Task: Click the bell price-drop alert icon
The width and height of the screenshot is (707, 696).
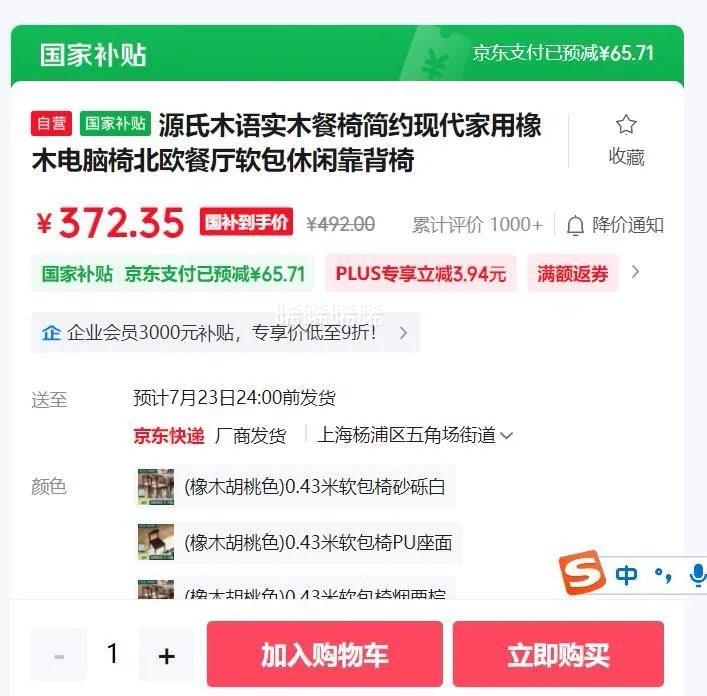Action: click(x=575, y=225)
